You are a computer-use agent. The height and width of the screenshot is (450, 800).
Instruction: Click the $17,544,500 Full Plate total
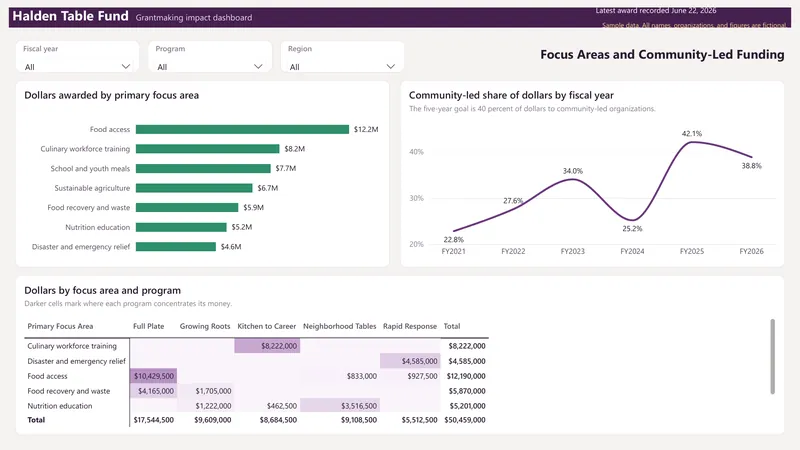[x=154, y=420]
